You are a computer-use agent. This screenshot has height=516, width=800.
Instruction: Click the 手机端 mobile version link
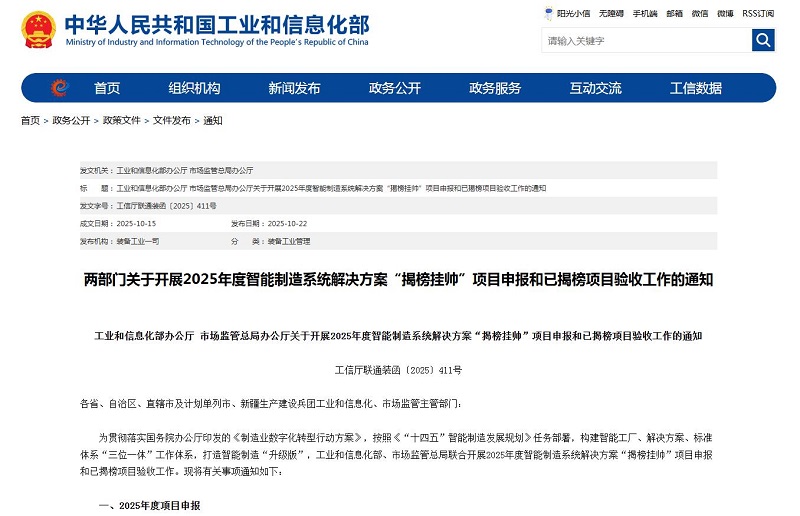(644, 14)
